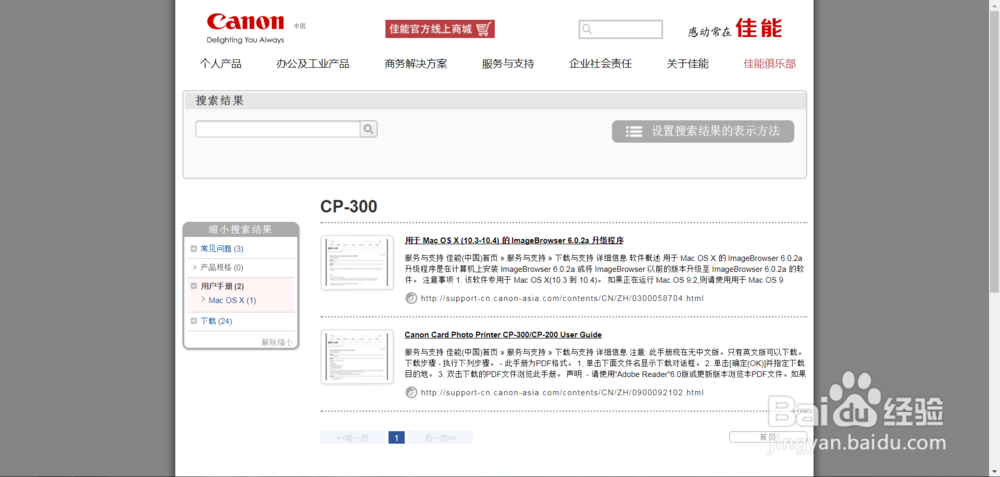The height and width of the screenshot is (477, 1000).
Task: Click thumbnail of ImageBrowser 6.0.2a result
Action: coord(357,263)
